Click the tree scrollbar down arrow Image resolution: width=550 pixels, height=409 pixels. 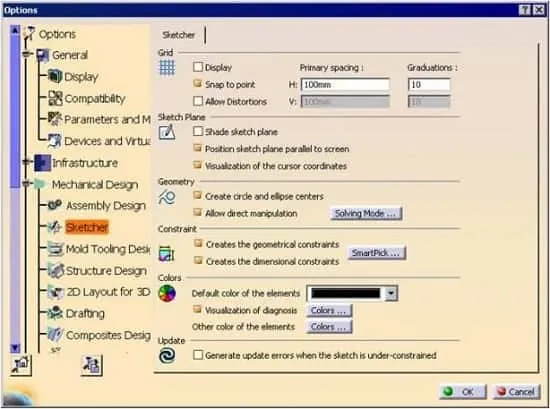[x=15, y=348]
